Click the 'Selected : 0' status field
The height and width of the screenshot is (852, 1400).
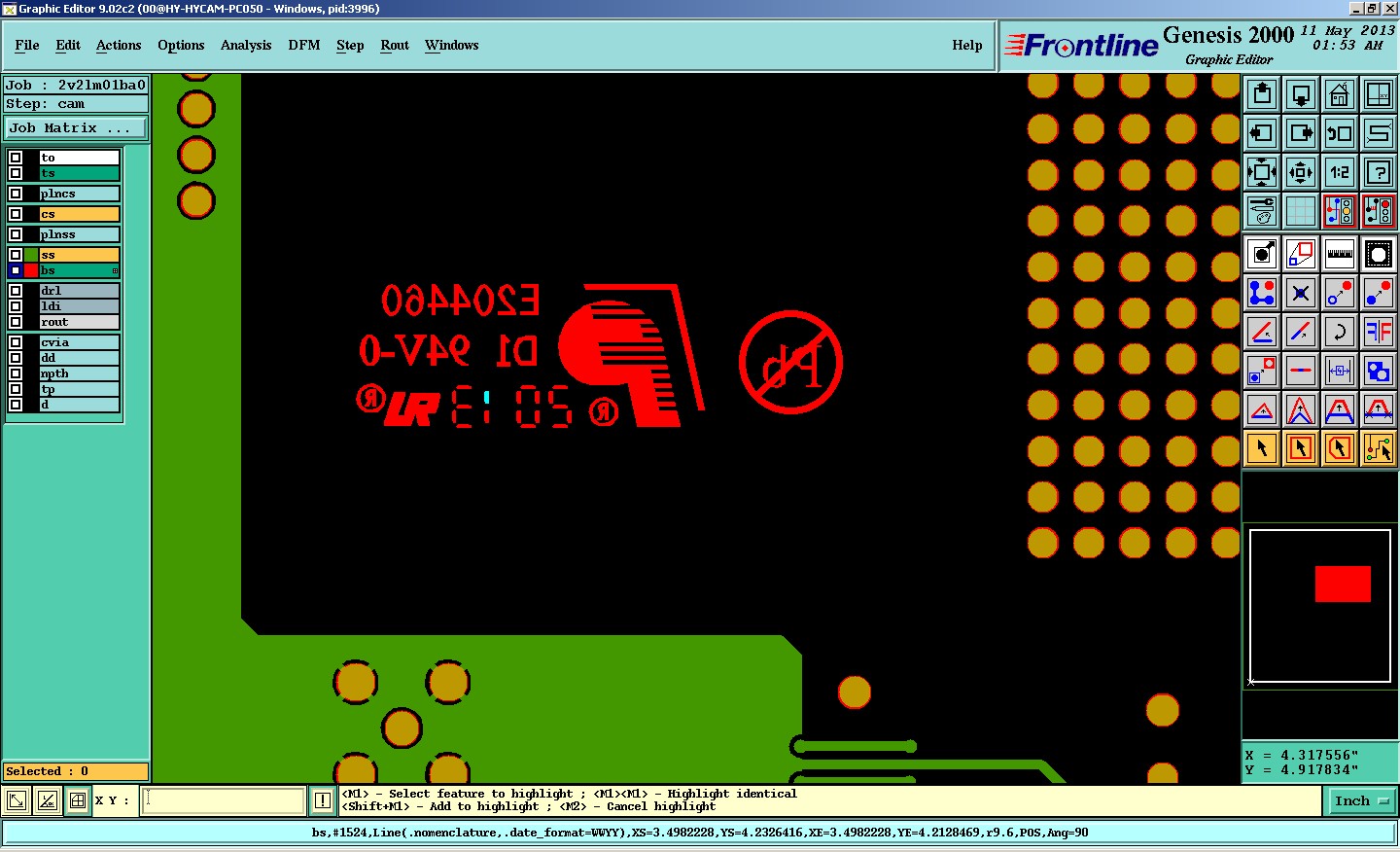[x=76, y=771]
